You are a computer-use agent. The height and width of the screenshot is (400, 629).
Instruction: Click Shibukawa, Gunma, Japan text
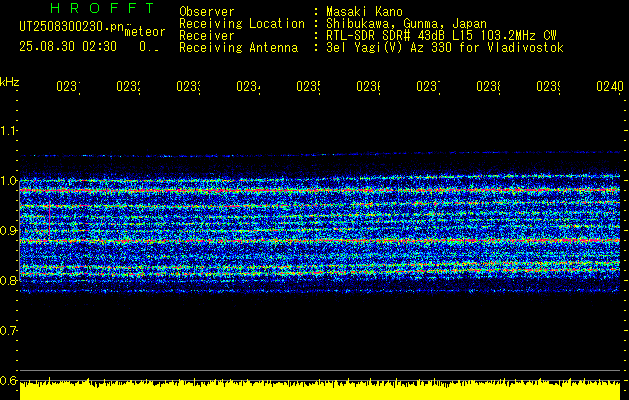tap(406, 23)
